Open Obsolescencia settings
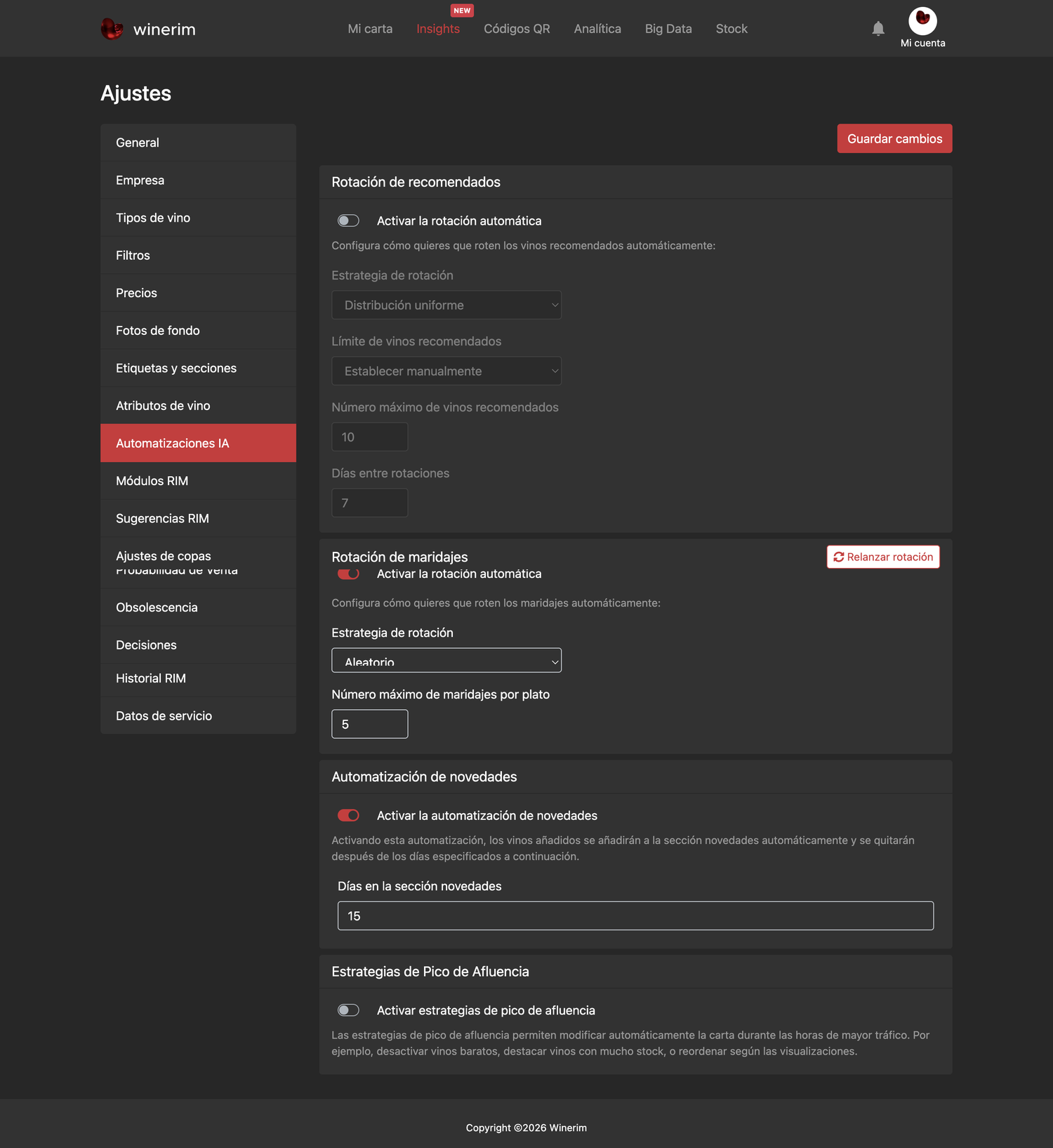 pos(198,607)
